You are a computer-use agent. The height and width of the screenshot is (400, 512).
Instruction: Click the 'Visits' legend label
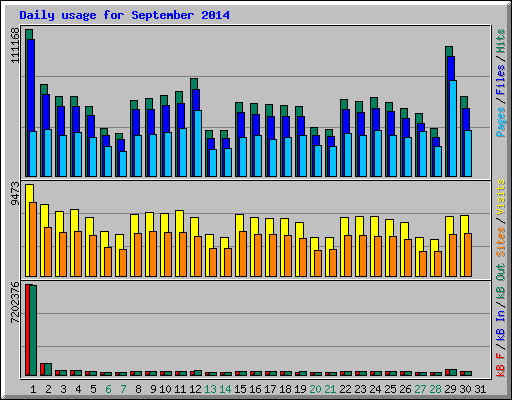(501, 197)
